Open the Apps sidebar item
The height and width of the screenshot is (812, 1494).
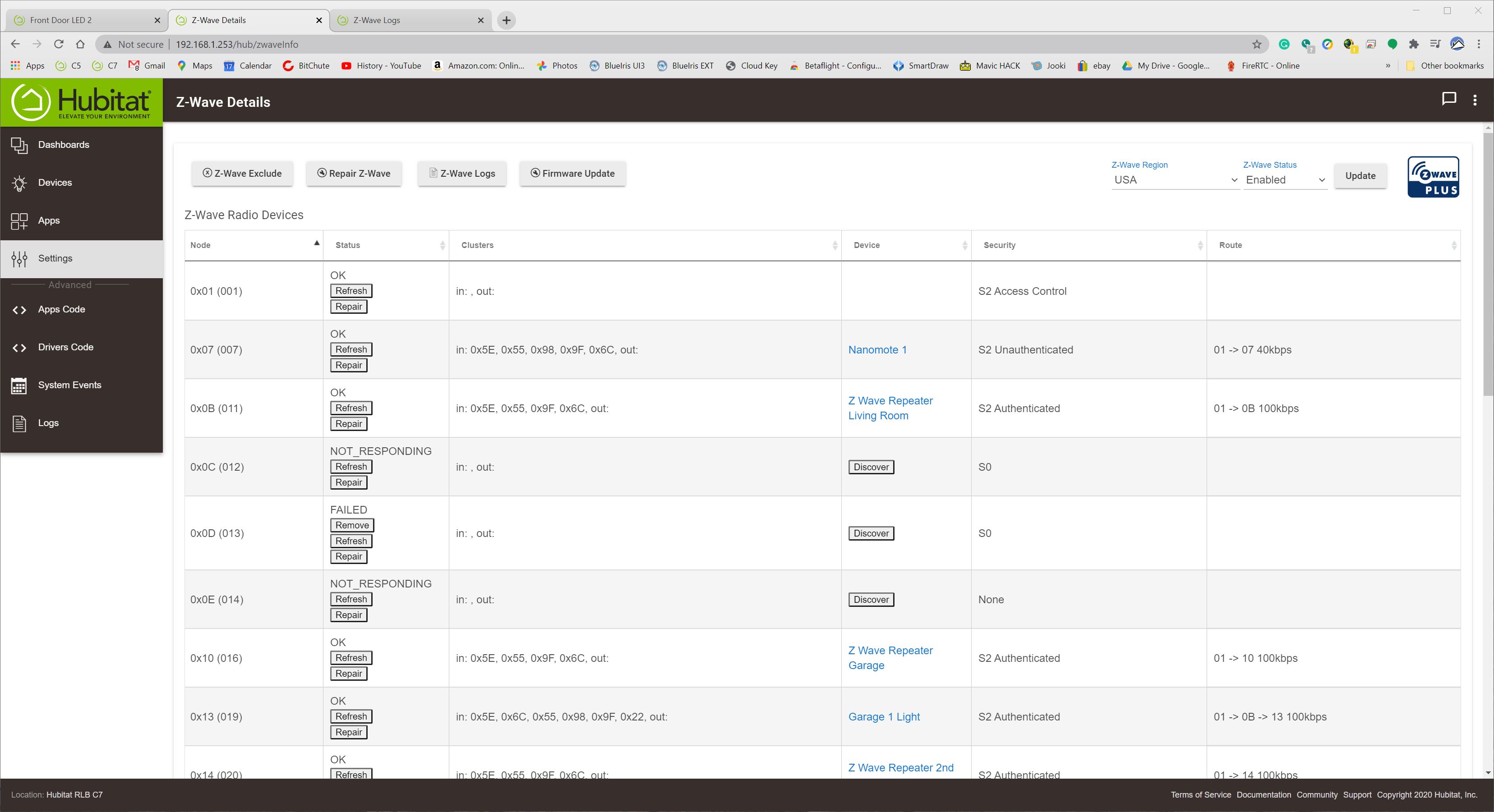(x=81, y=220)
